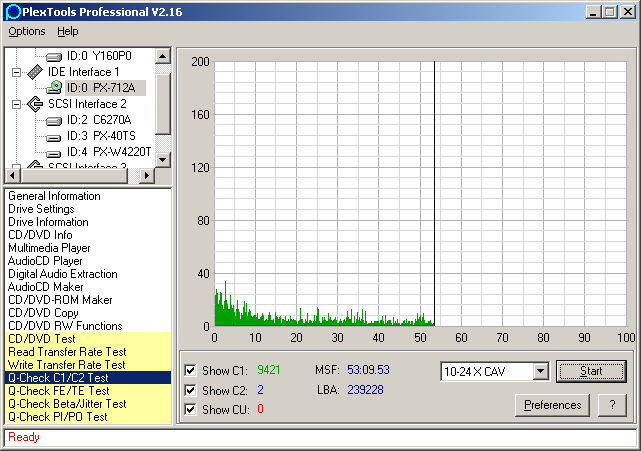Image resolution: width=641 pixels, height=451 pixels.
Task: Click the PX-40TS drive icon
Action: 53,137
